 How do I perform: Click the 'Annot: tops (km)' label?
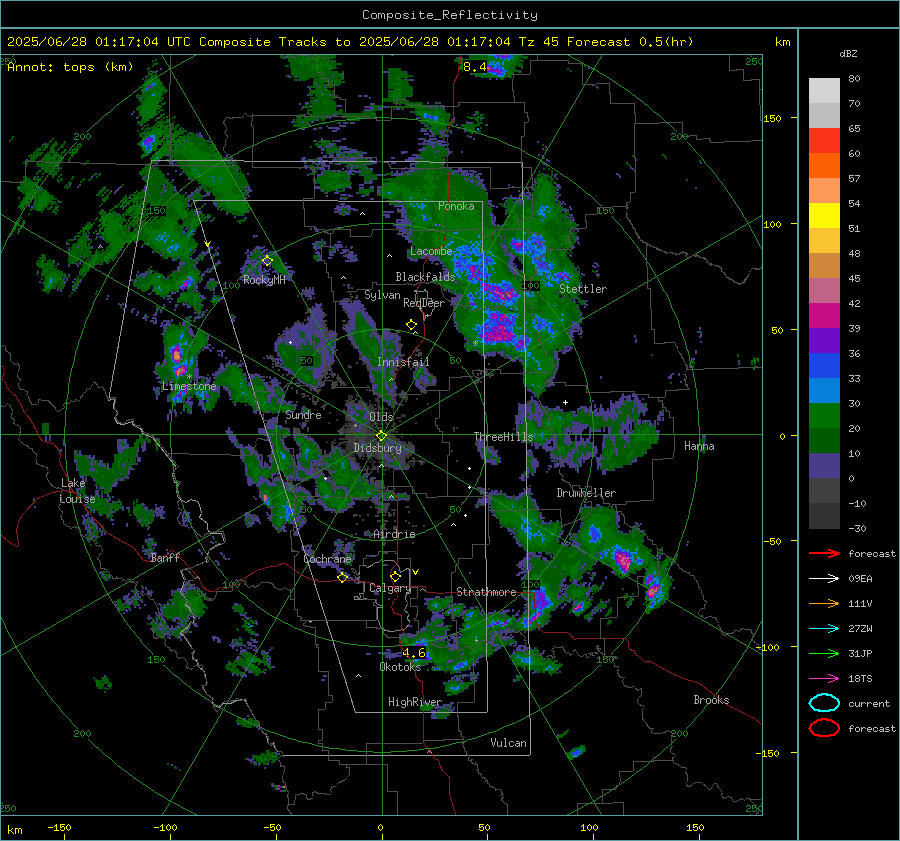(70, 67)
